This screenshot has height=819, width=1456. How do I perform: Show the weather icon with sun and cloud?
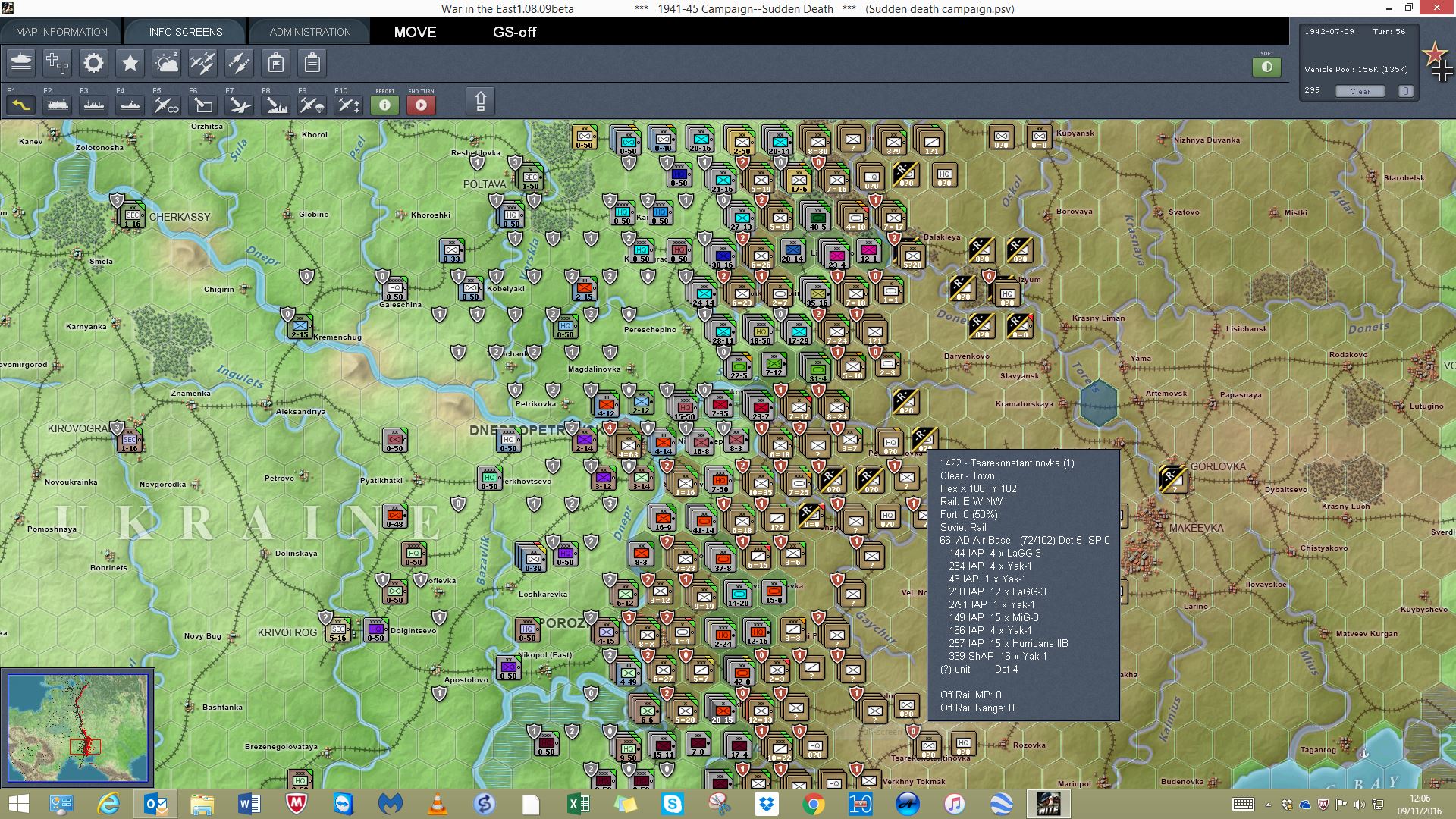click(x=167, y=63)
